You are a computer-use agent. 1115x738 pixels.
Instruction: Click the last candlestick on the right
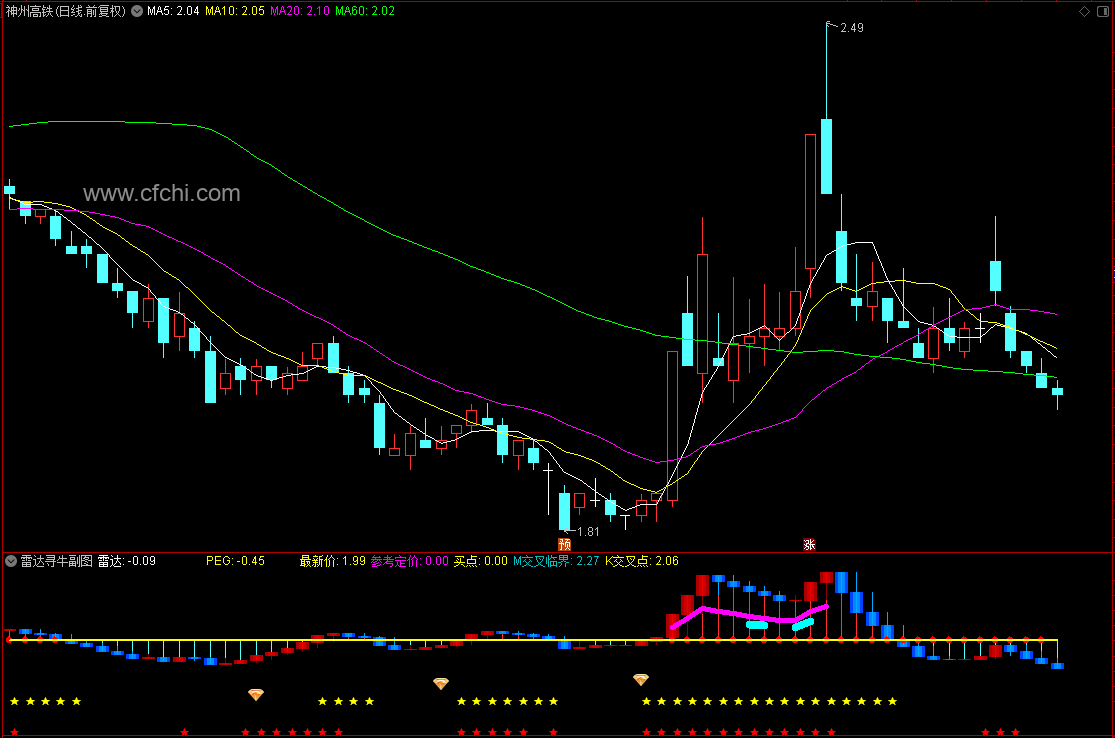(1057, 392)
